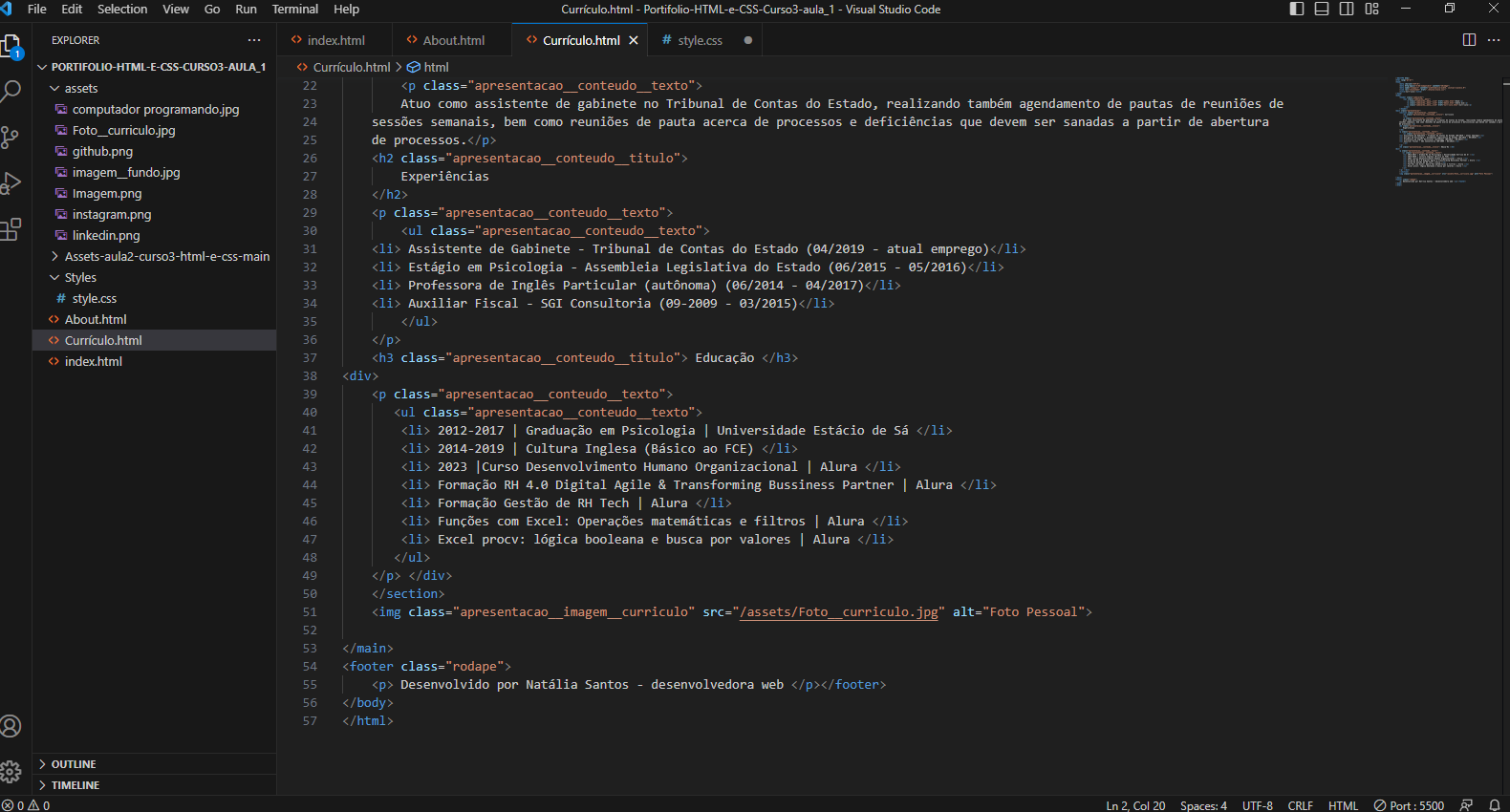Open the Accounts menu icon
Screen dimensions: 1510x812
(11, 726)
